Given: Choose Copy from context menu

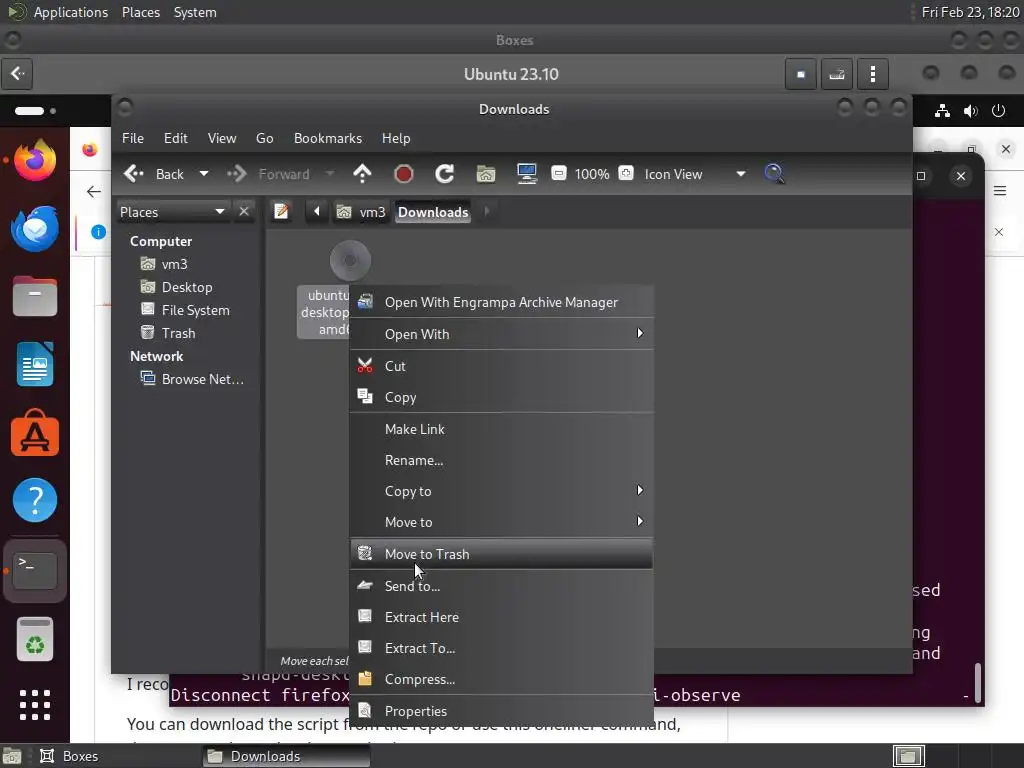Looking at the screenshot, I should pos(502,397).
